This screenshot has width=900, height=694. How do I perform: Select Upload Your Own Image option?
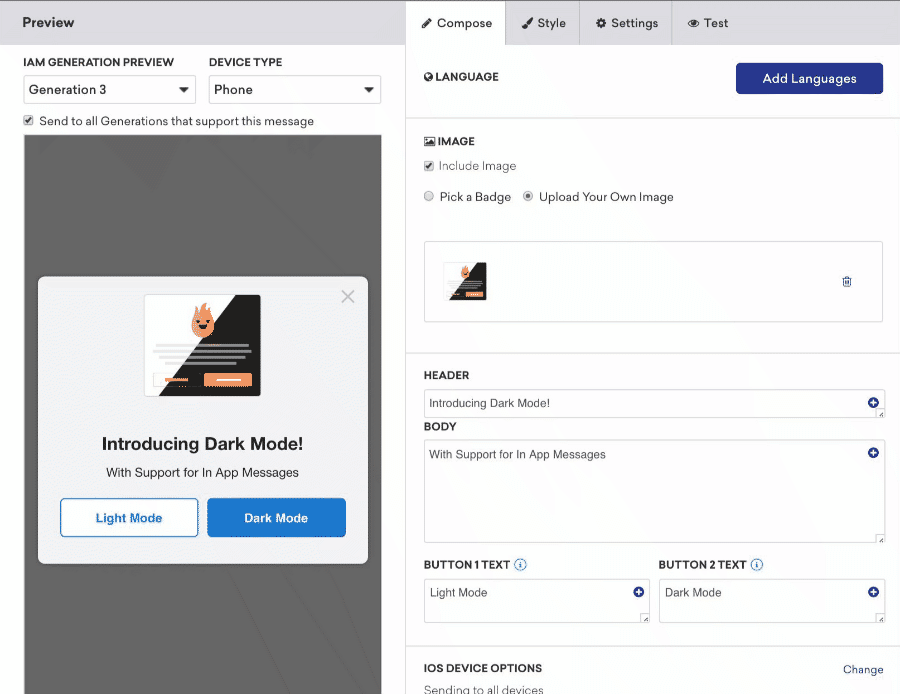[527, 196]
